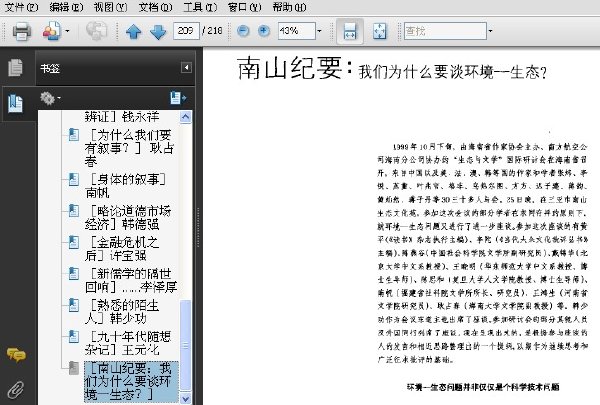Image resolution: width=600 pixels, height=405 pixels.
Task: Go to previous page with up arrow
Action: (x=134, y=32)
